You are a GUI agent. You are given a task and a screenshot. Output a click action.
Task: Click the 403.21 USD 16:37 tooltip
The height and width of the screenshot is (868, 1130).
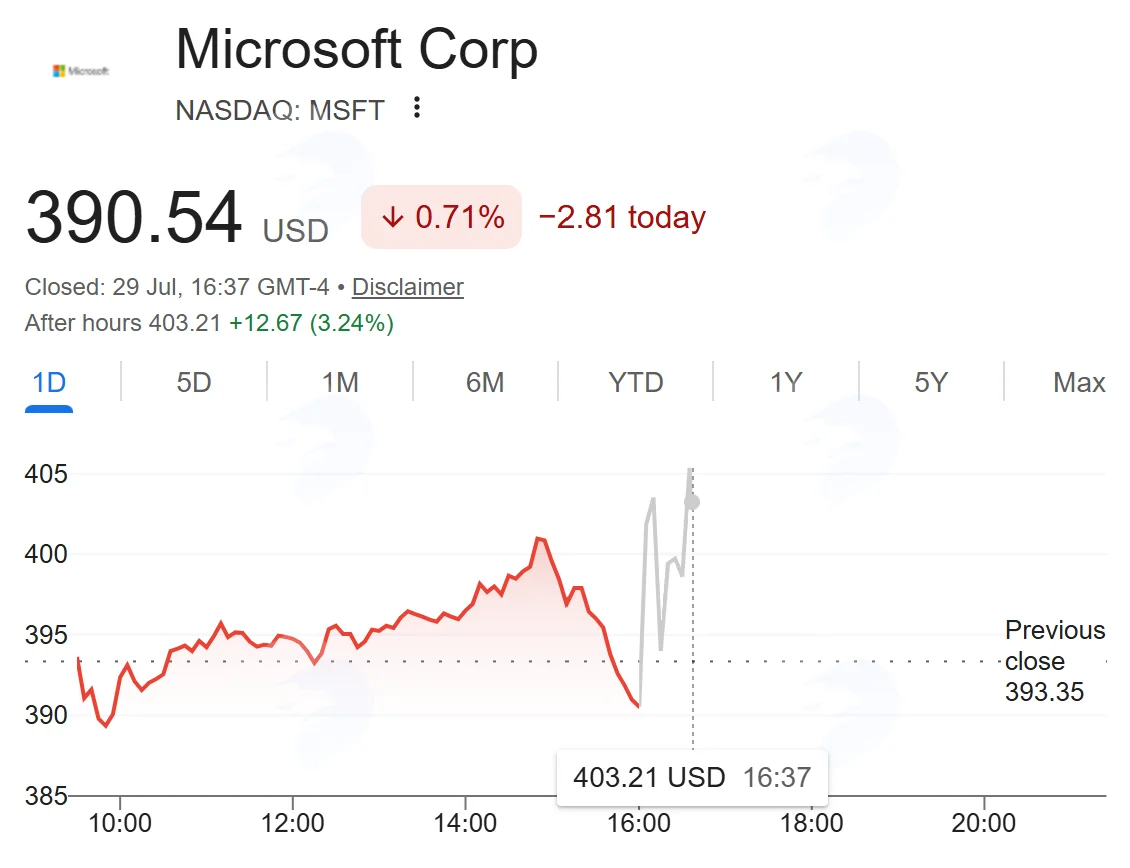point(693,777)
